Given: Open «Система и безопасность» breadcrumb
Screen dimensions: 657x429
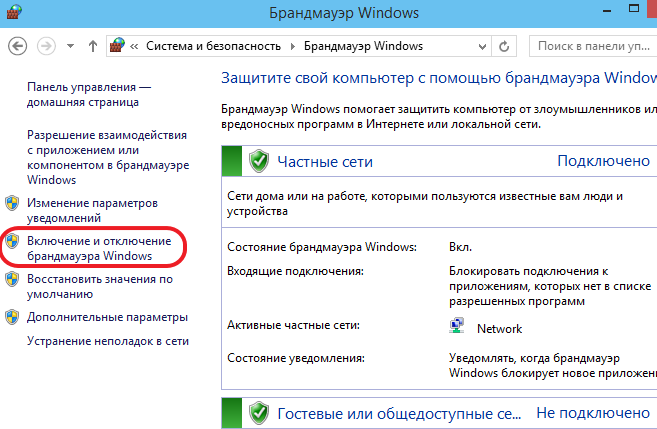Looking at the screenshot, I should (x=213, y=46).
